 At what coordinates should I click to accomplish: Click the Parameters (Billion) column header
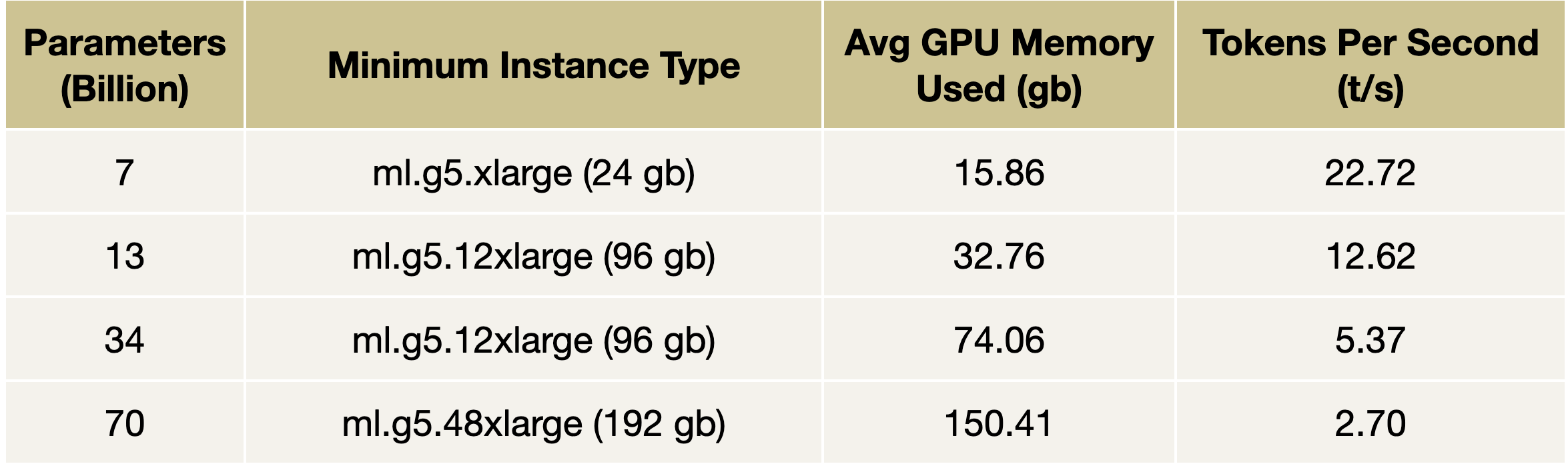[125, 65]
